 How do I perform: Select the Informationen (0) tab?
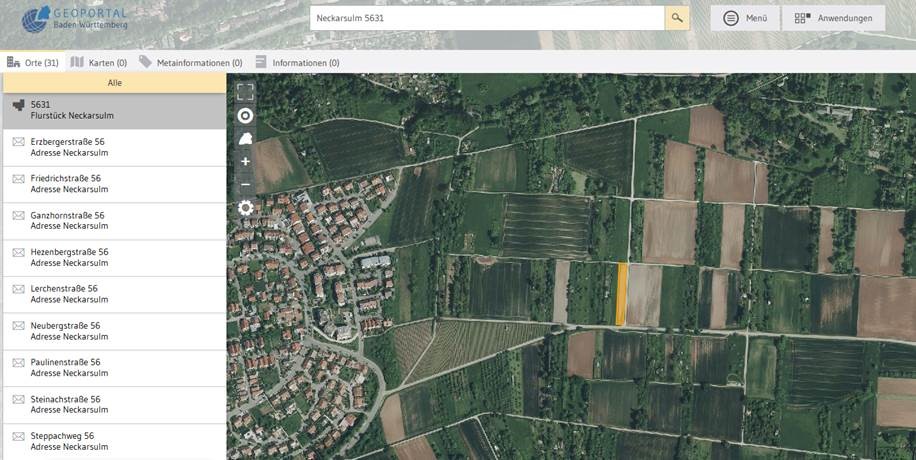(297, 62)
